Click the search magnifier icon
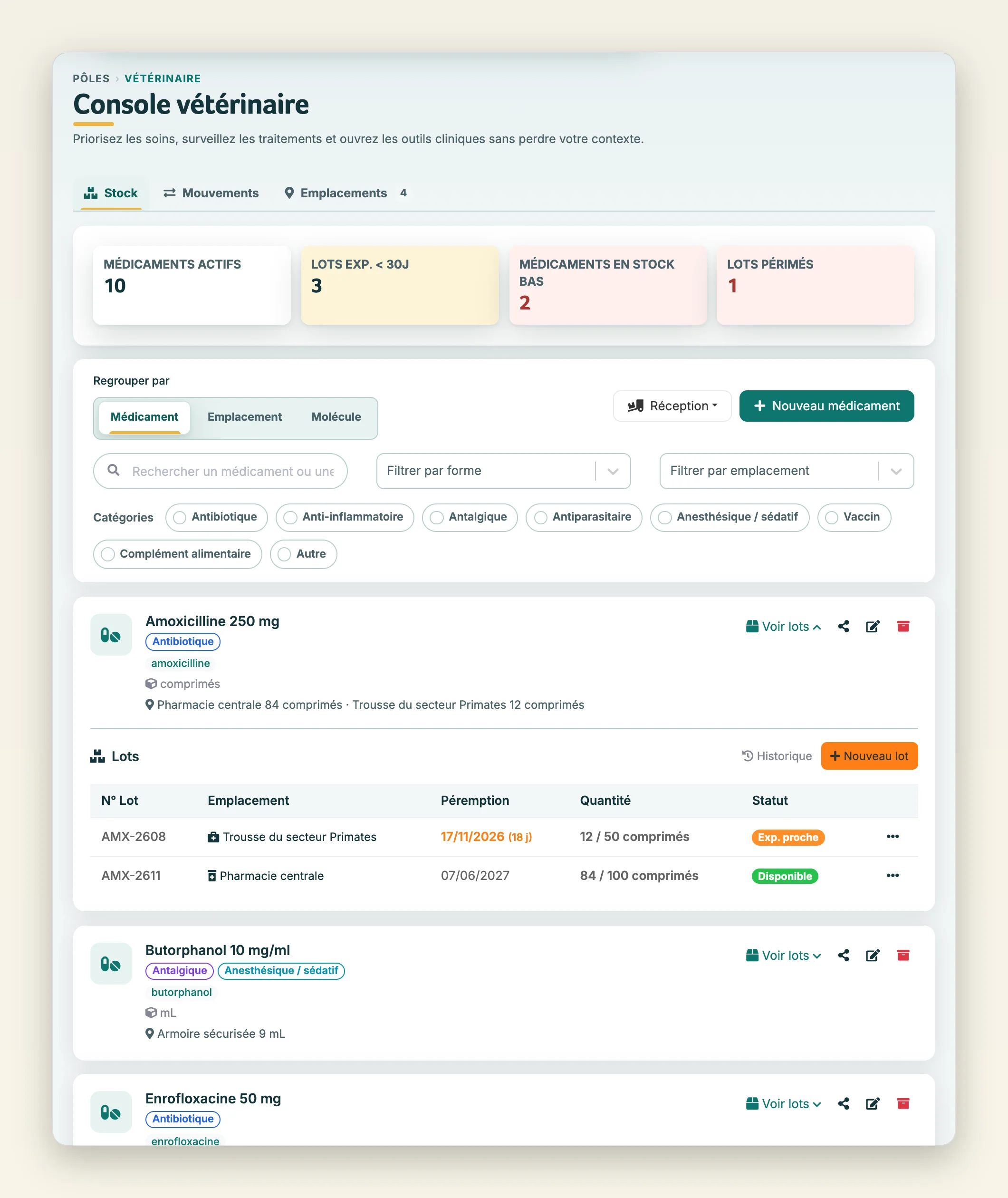Image resolution: width=1008 pixels, height=1198 pixels. (x=114, y=470)
